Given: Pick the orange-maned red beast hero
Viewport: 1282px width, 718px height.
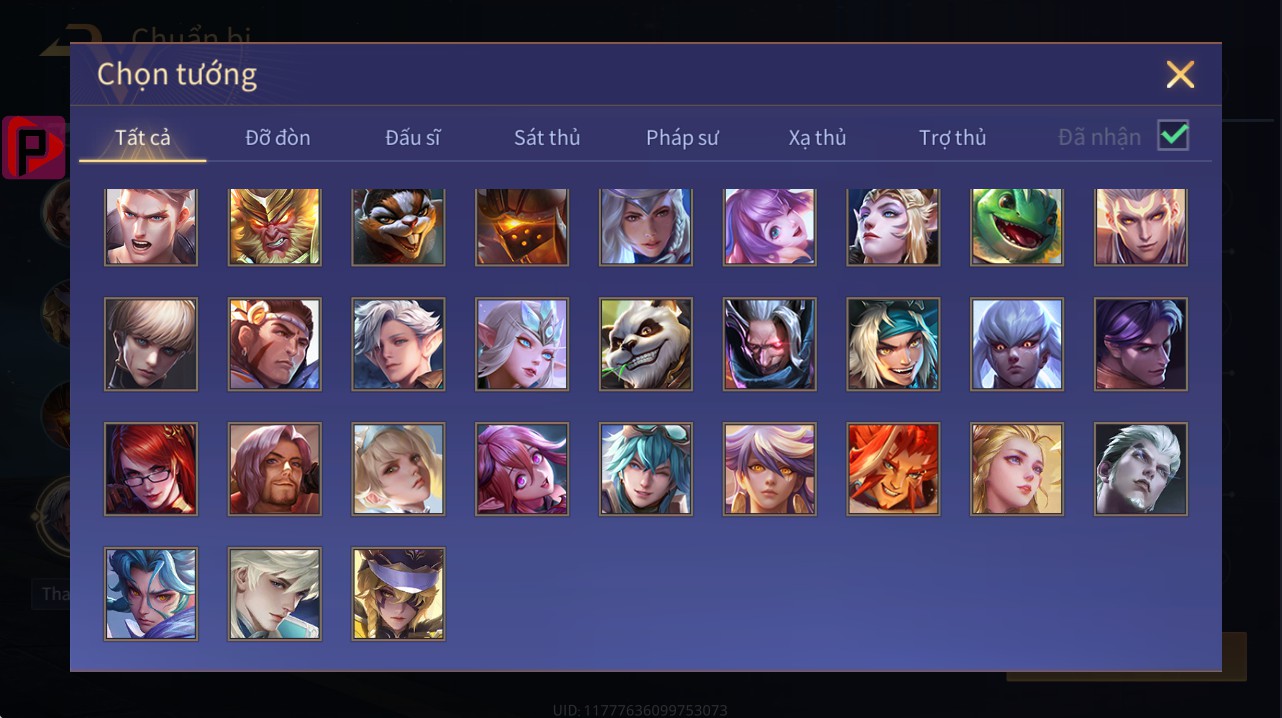Looking at the screenshot, I should (x=893, y=469).
